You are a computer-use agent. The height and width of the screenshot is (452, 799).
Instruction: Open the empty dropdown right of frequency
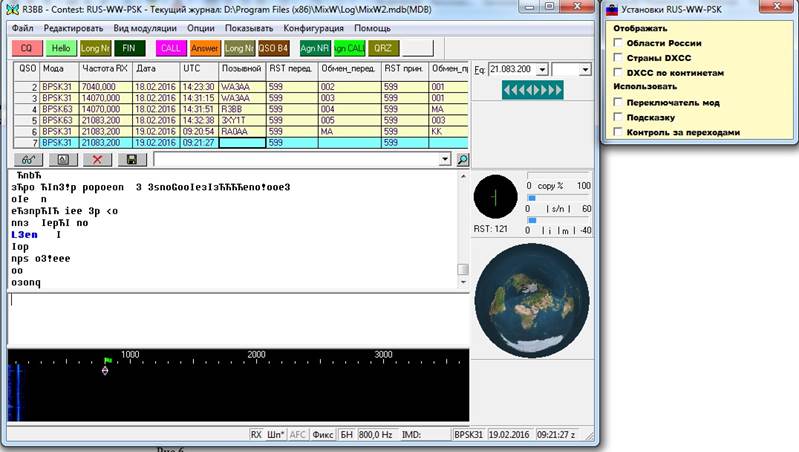(586, 69)
